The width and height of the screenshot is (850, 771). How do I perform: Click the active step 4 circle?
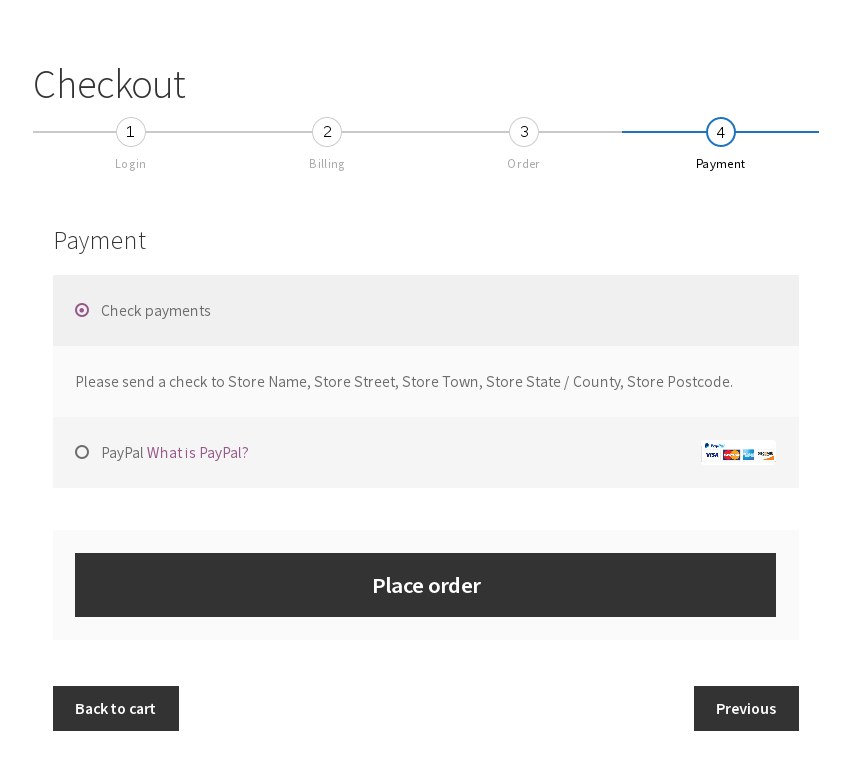(x=720, y=132)
